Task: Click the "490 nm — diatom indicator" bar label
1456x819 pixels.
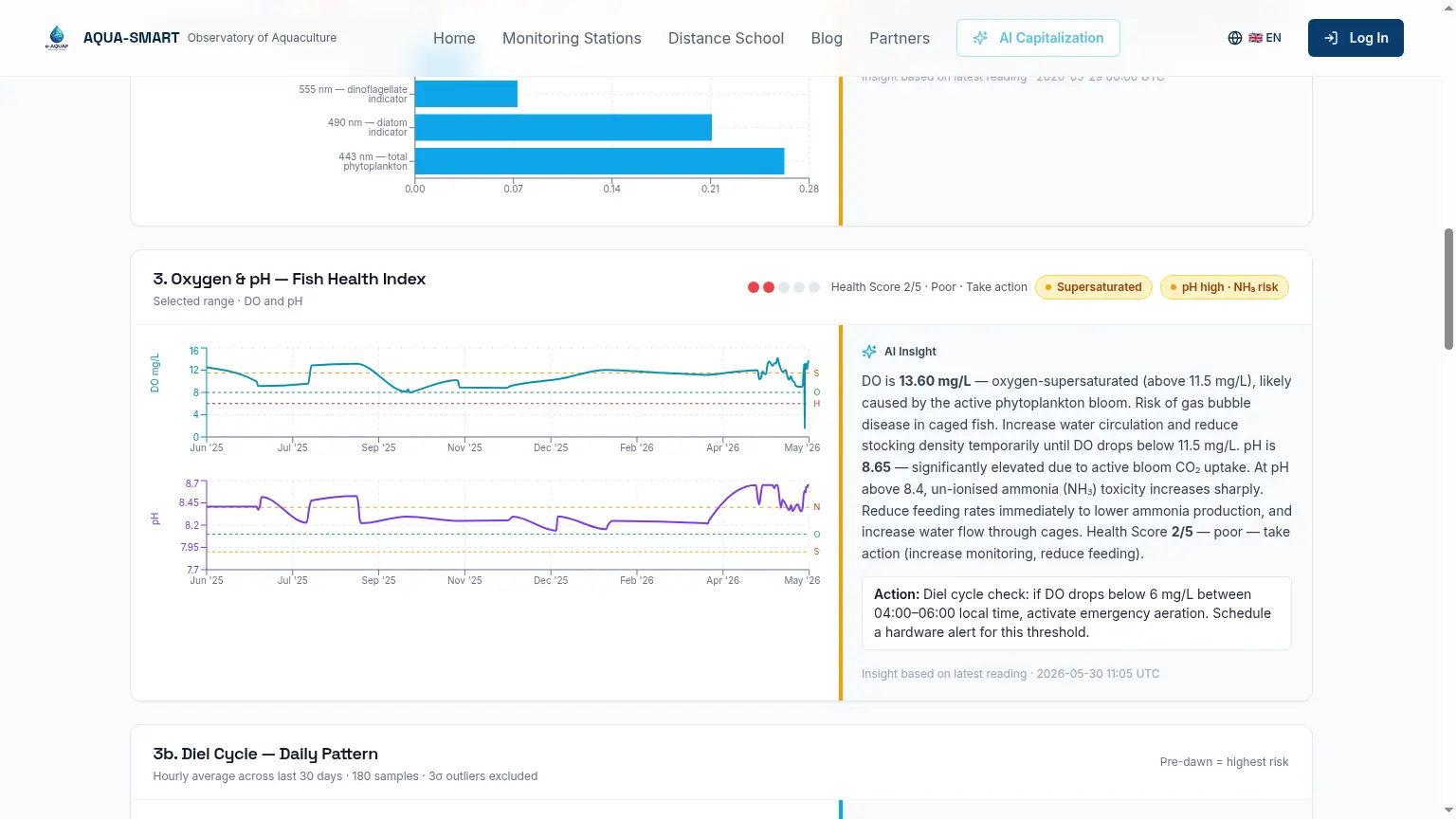Action: tap(368, 127)
